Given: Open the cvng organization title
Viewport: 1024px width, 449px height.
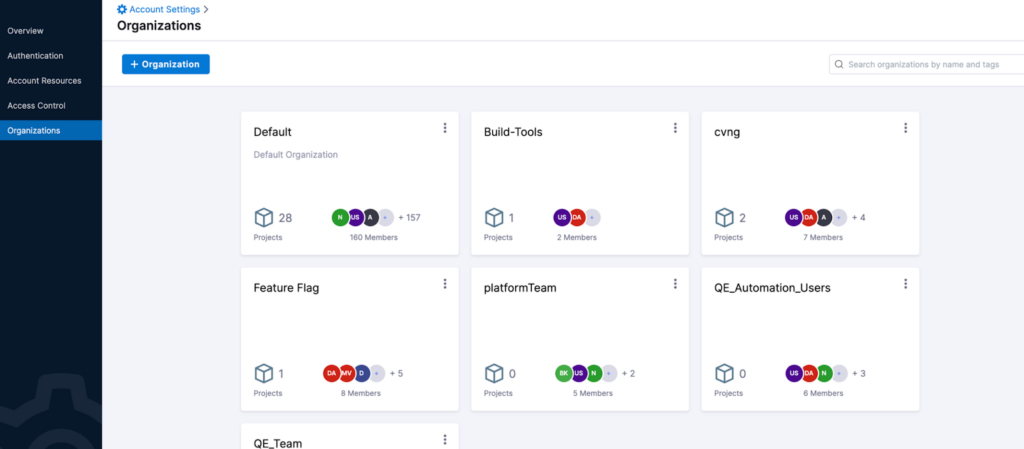Looking at the screenshot, I should [727, 132].
